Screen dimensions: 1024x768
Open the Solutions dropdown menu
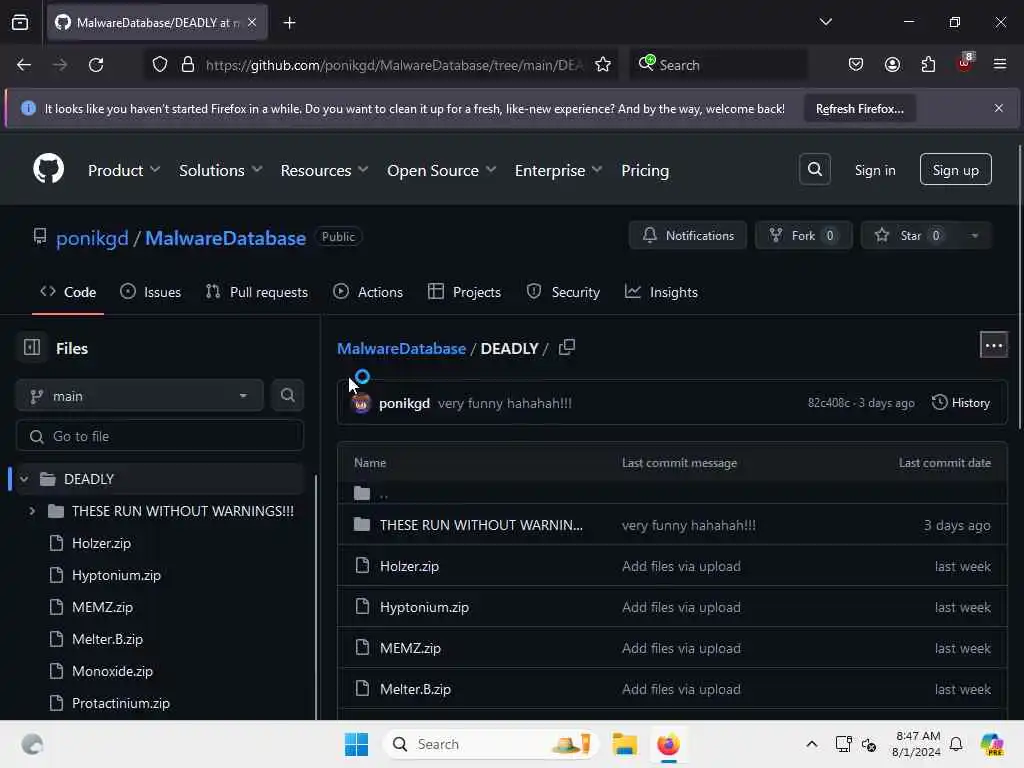(221, 170)
